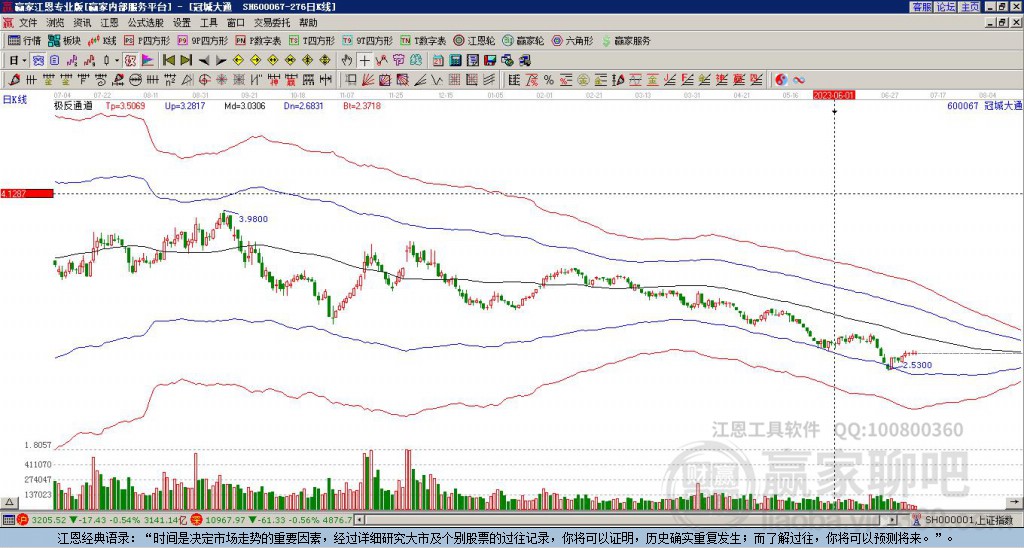Click the 沪 Shanghai index status icon
Screen dimensions: 1024x548
[x=23, y=520]
